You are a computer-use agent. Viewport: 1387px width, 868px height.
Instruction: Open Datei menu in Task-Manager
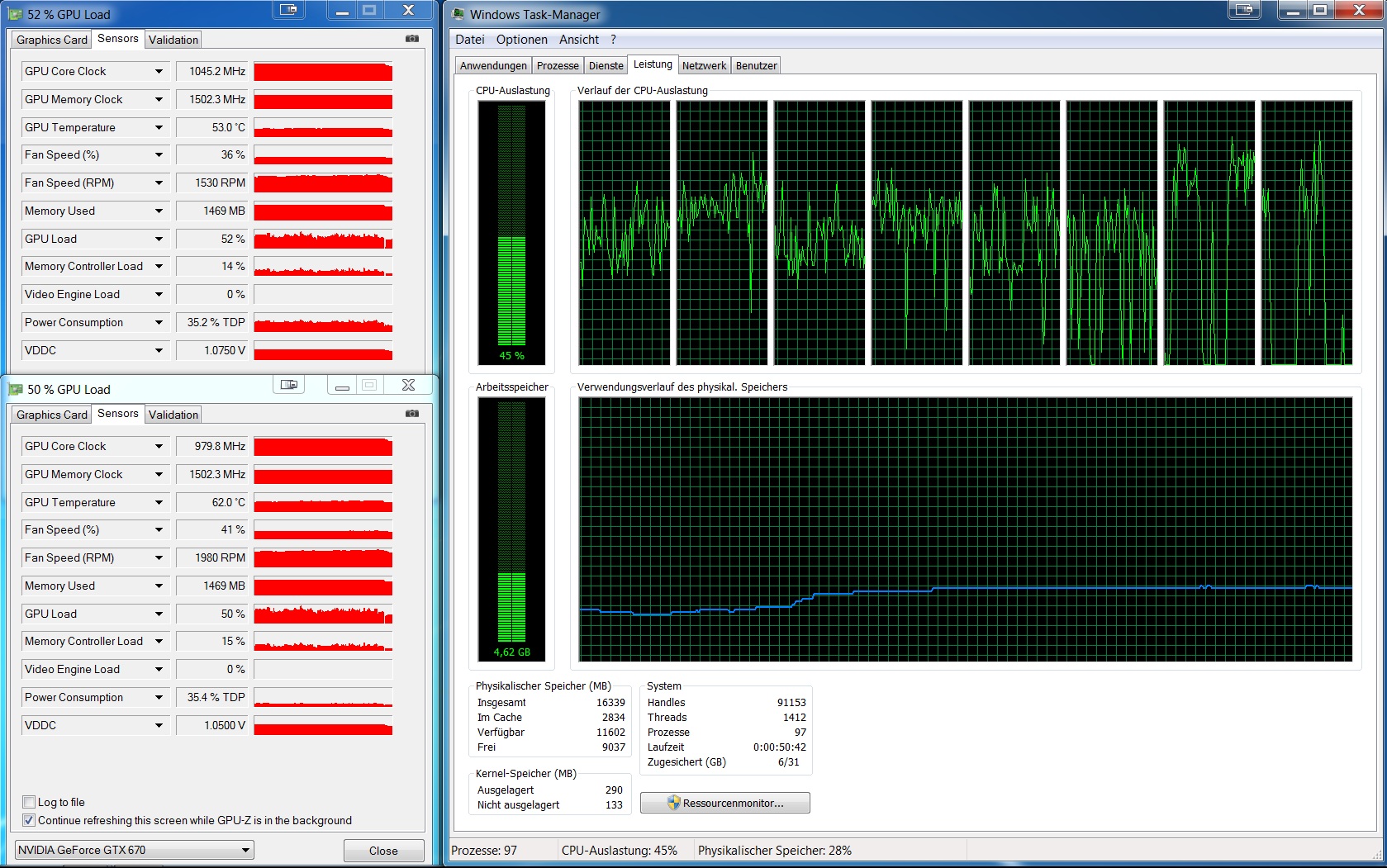(x=470, y=40)
